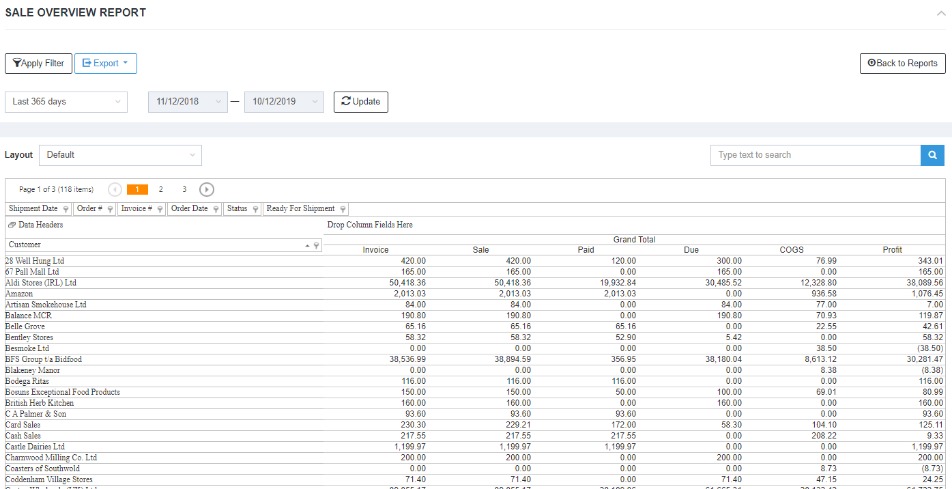Open filter icon on Order # field

(x=109, y=209)
